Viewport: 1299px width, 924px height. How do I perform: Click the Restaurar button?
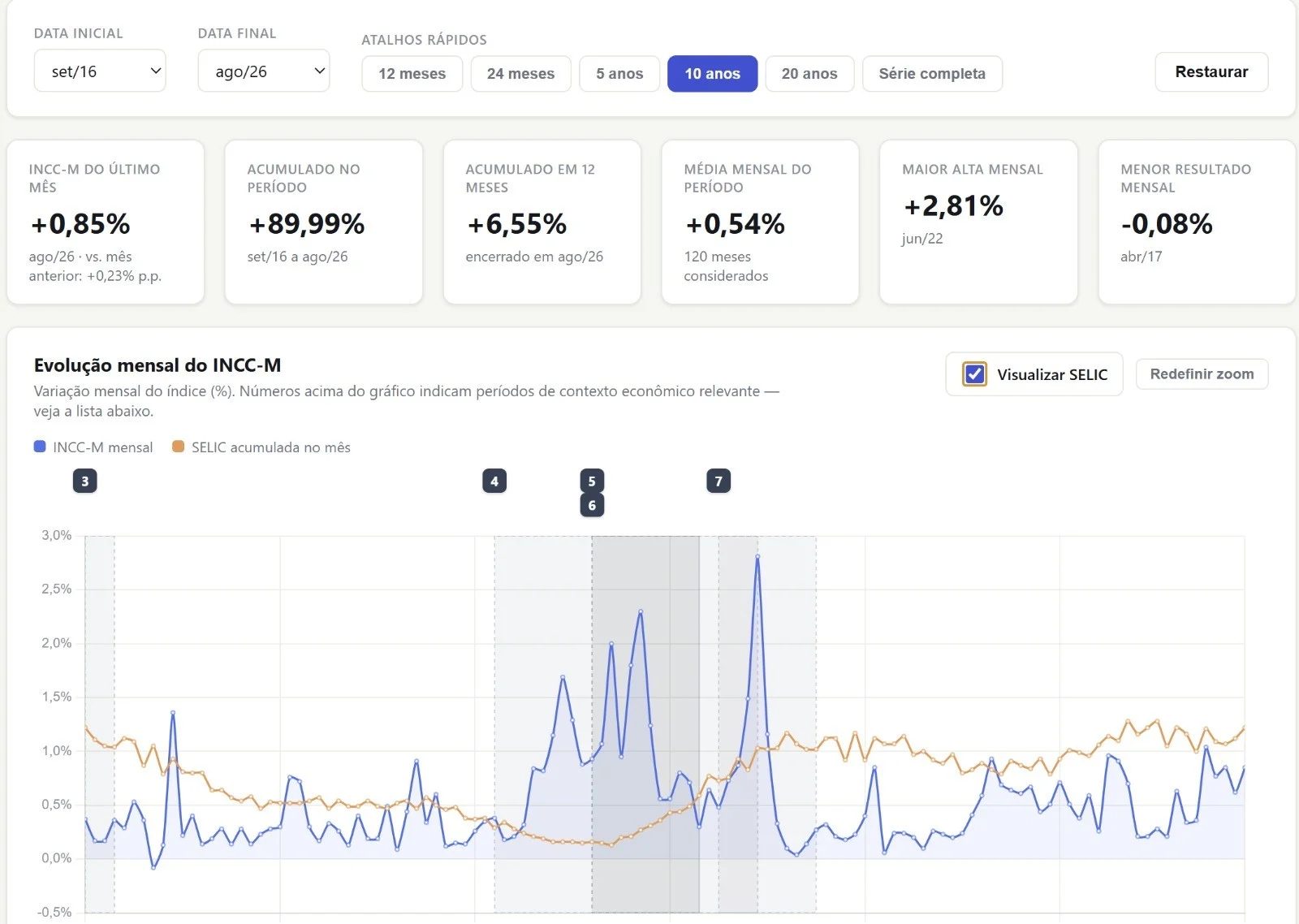[1211, 72]
